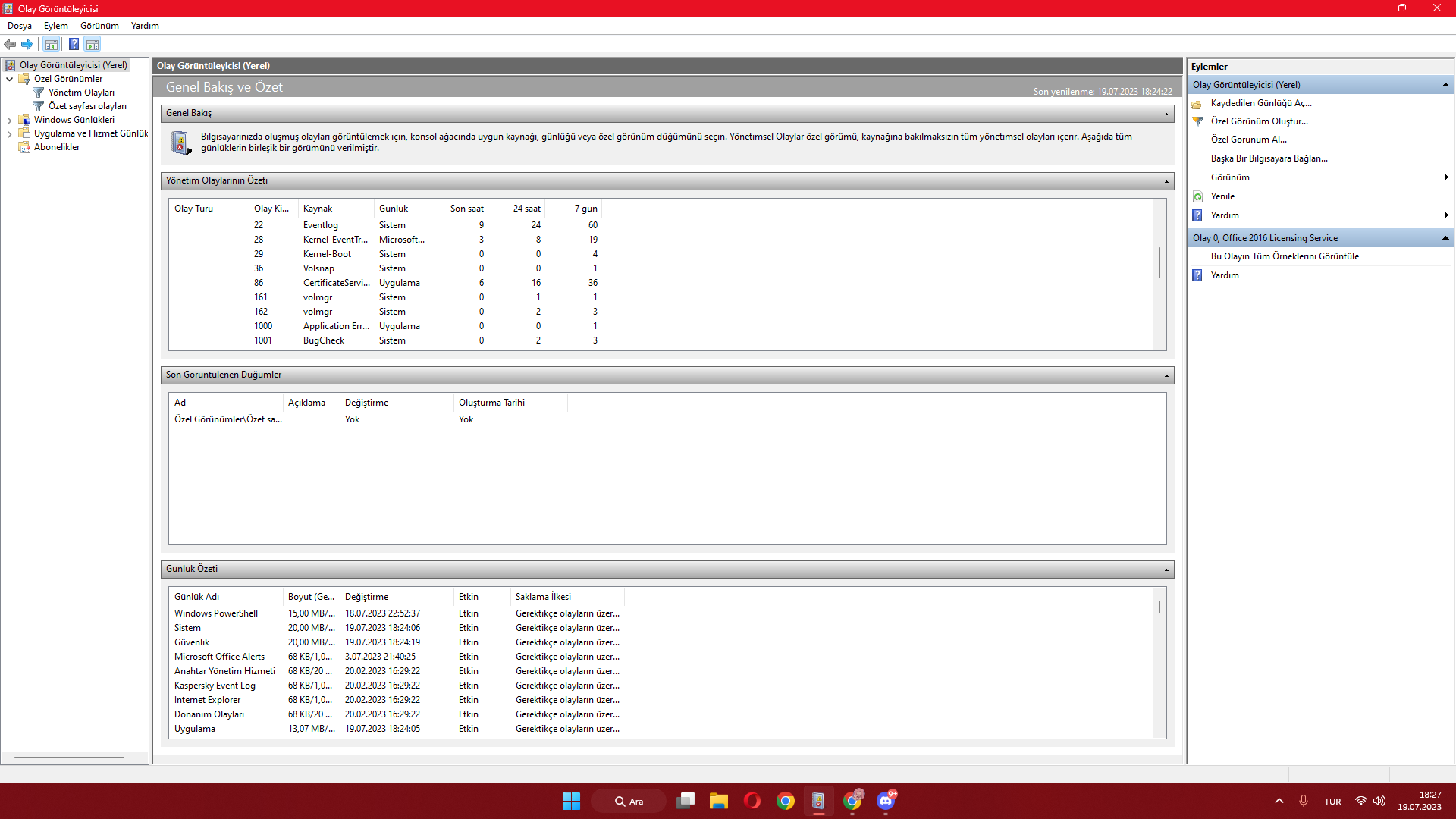The image size is (1456, 819).
Task: Click show/hide action pane toolbar icon
Action: pyautogui.click(x=92, y=44)
